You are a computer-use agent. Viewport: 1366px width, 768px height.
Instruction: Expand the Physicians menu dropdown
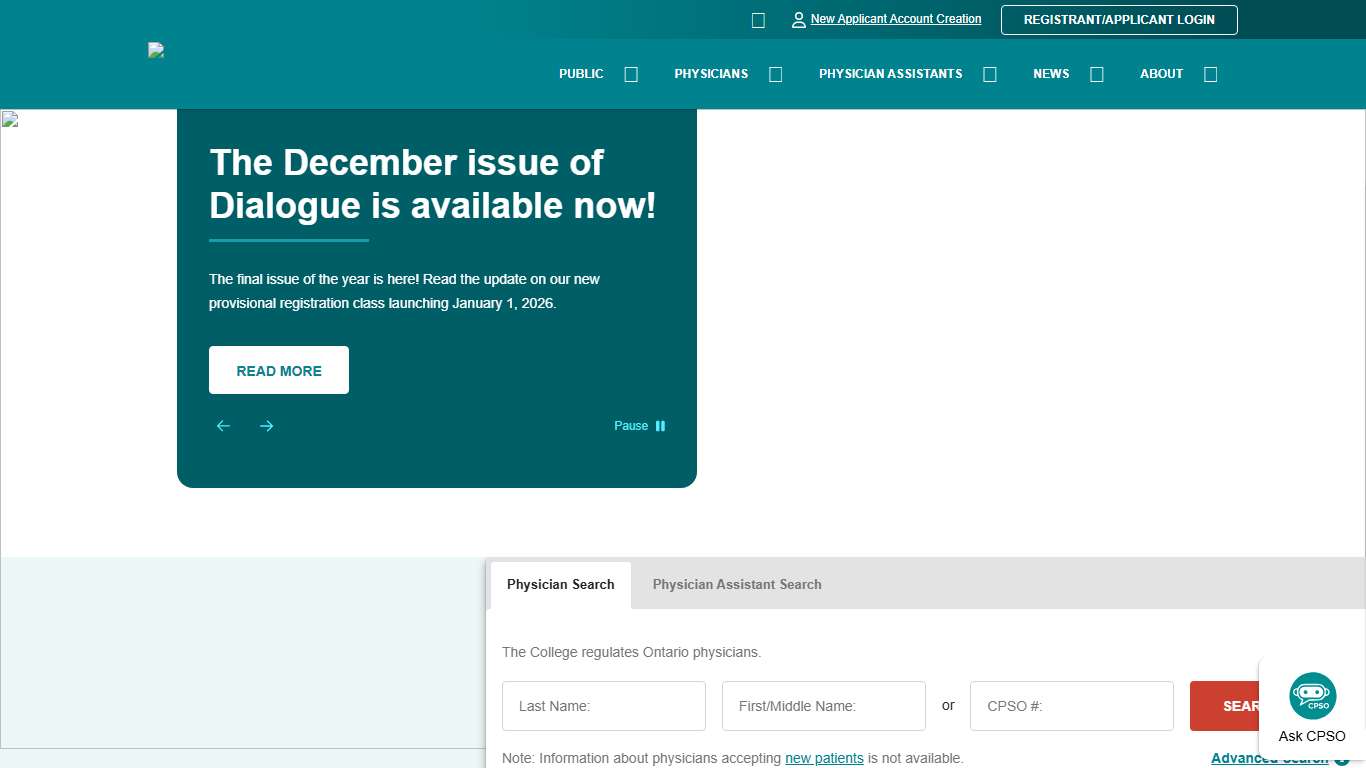coord(775,74)
